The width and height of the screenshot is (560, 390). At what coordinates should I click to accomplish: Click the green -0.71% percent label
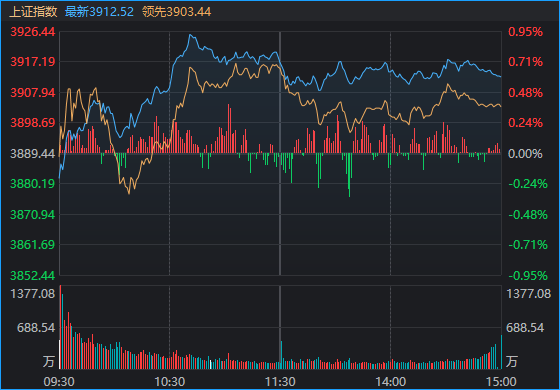click(528, 245)
